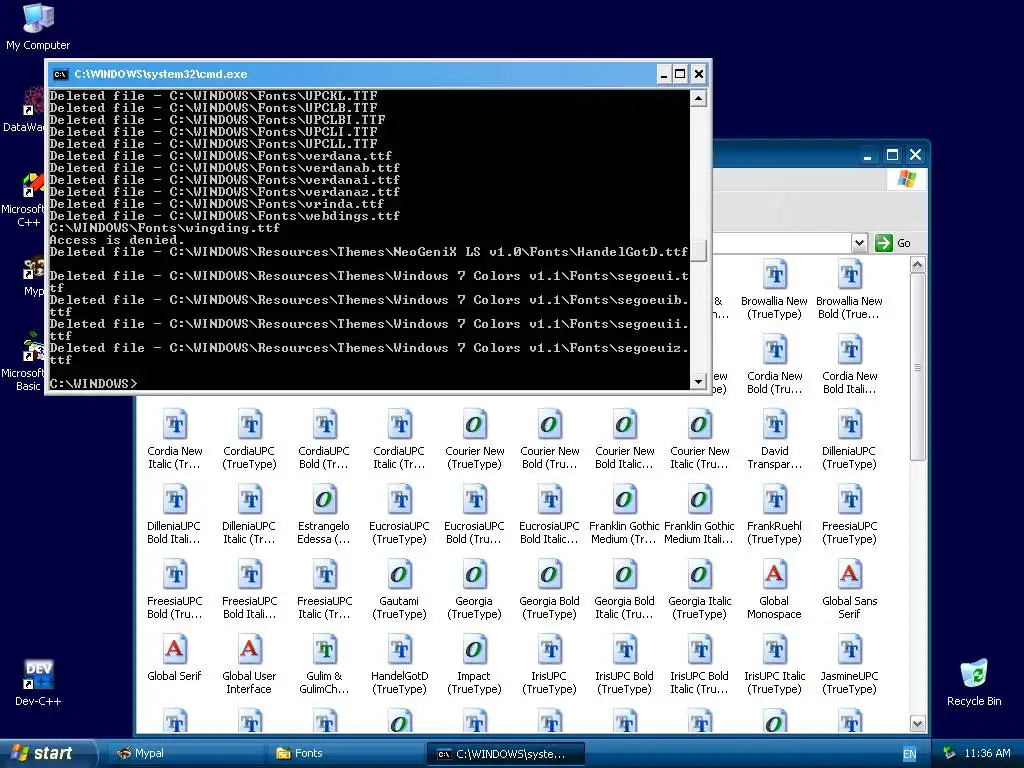Screen dimensions: 1024x768
Task: Switch to Fonts taskbar button
Action: click(344, 753)
